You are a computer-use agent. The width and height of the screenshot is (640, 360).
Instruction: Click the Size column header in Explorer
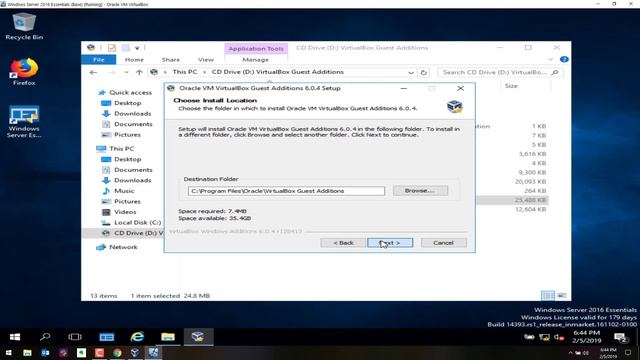coord(511,86)
